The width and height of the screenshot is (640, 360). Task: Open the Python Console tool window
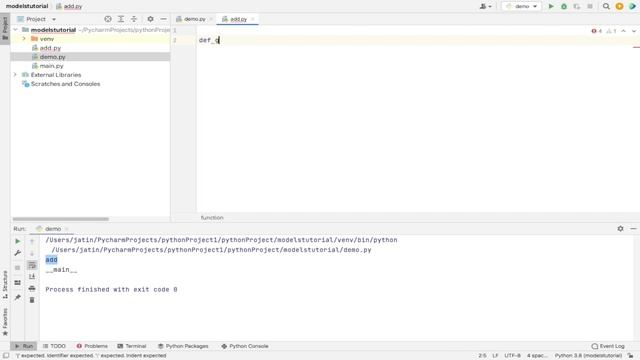[245, 346]
